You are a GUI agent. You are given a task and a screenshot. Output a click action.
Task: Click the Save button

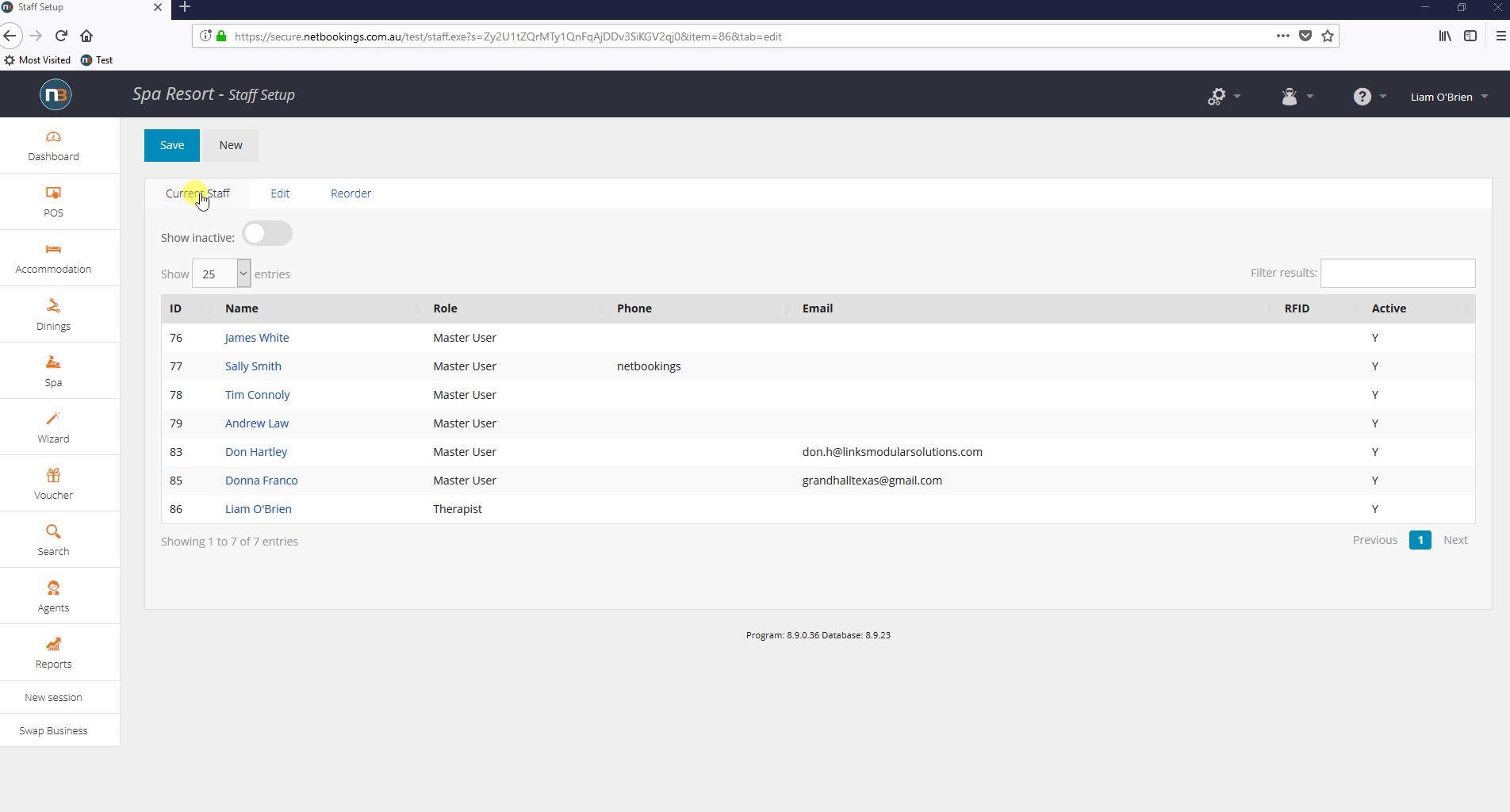coord(172,145)
